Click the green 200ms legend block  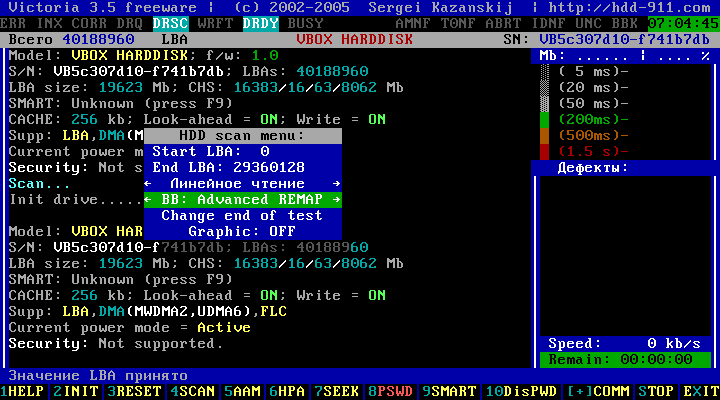(545, 120)
